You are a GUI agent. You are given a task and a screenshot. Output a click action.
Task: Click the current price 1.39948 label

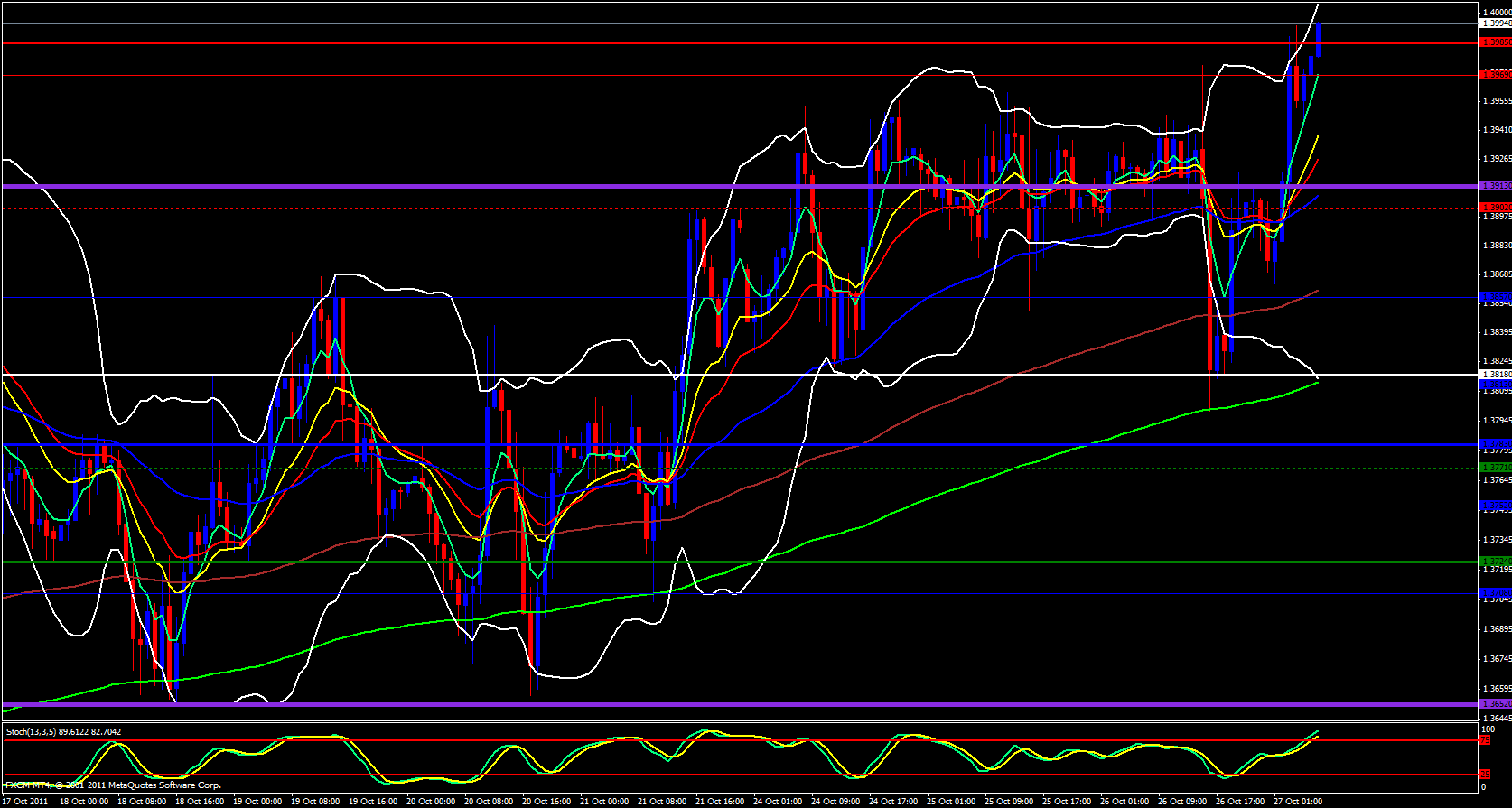(1495, 23)
